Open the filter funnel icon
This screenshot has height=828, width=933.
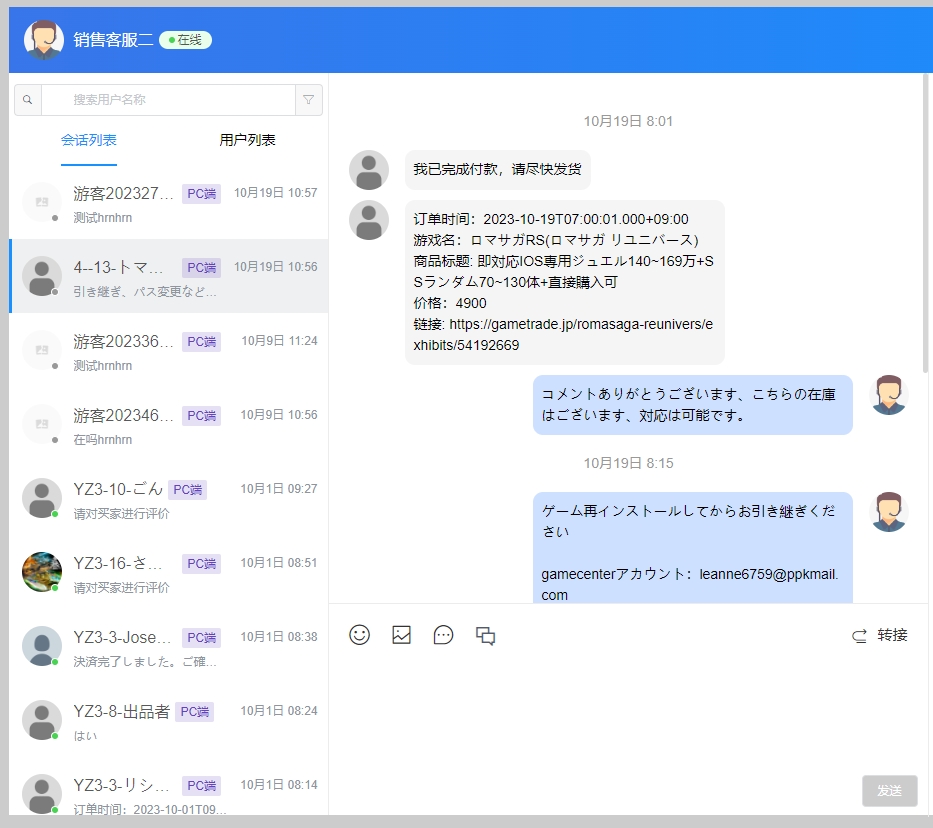(309, 99)
